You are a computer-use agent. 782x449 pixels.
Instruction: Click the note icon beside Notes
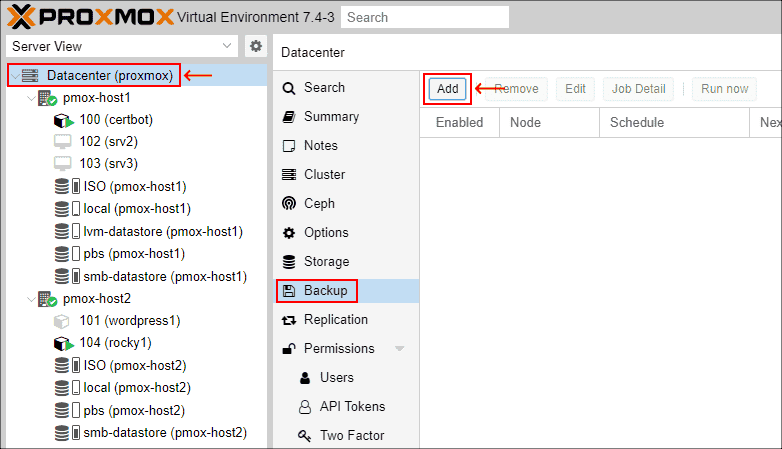[x=289, y=146]
